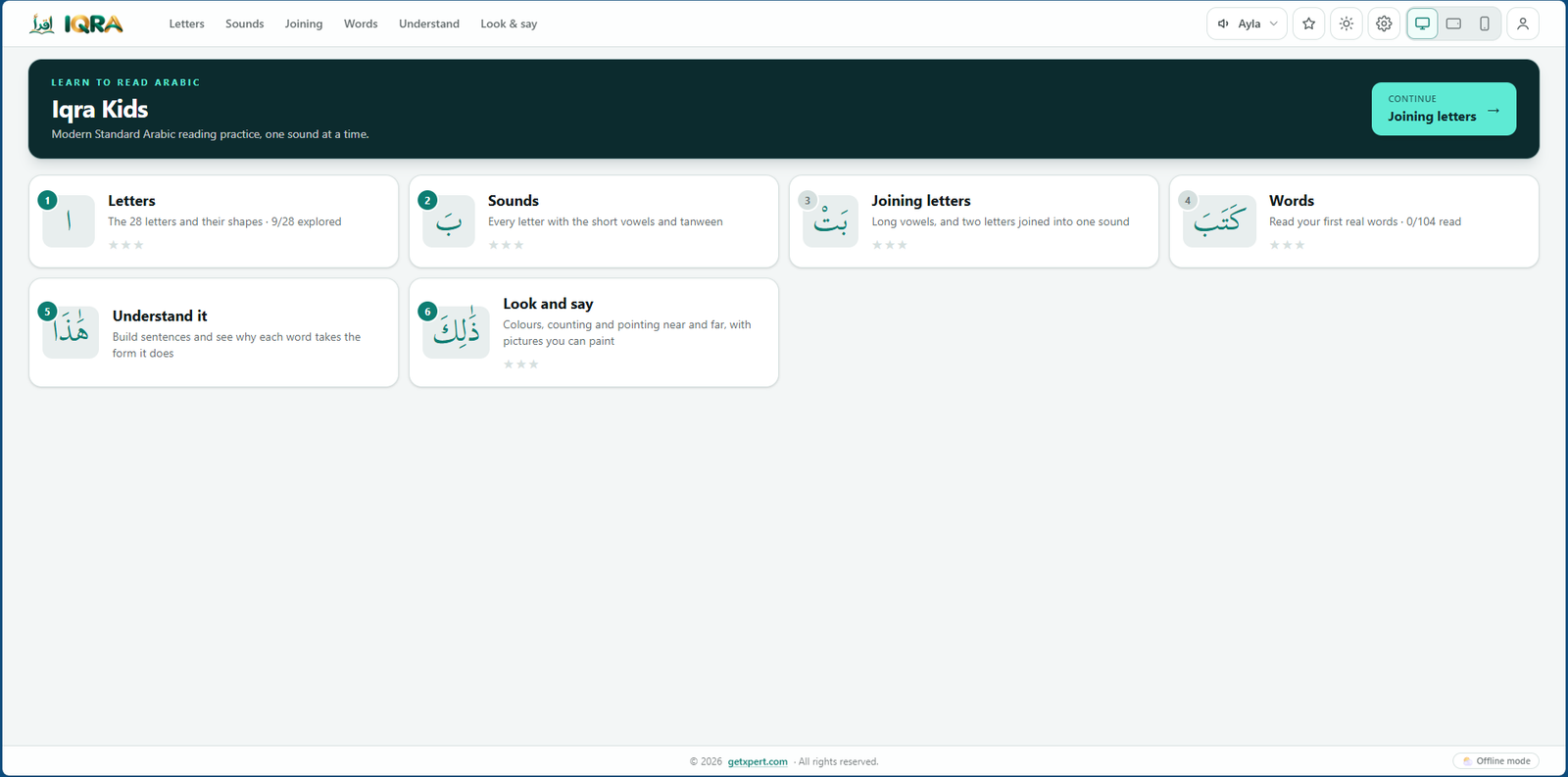Image resolution: width=1568 pixels, height=777 pixels.
Task: Click the star rating on Letters card
Action: pos(125,245)
